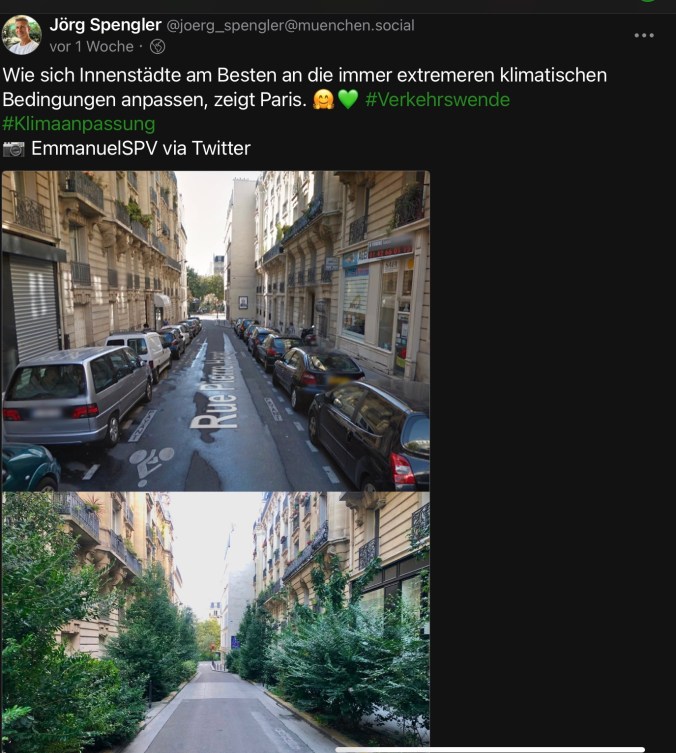The width and height of the screenshot is (676, 753).
Task: Click the horizontal scrollbar at the bottom
Action: pos(490,750)
